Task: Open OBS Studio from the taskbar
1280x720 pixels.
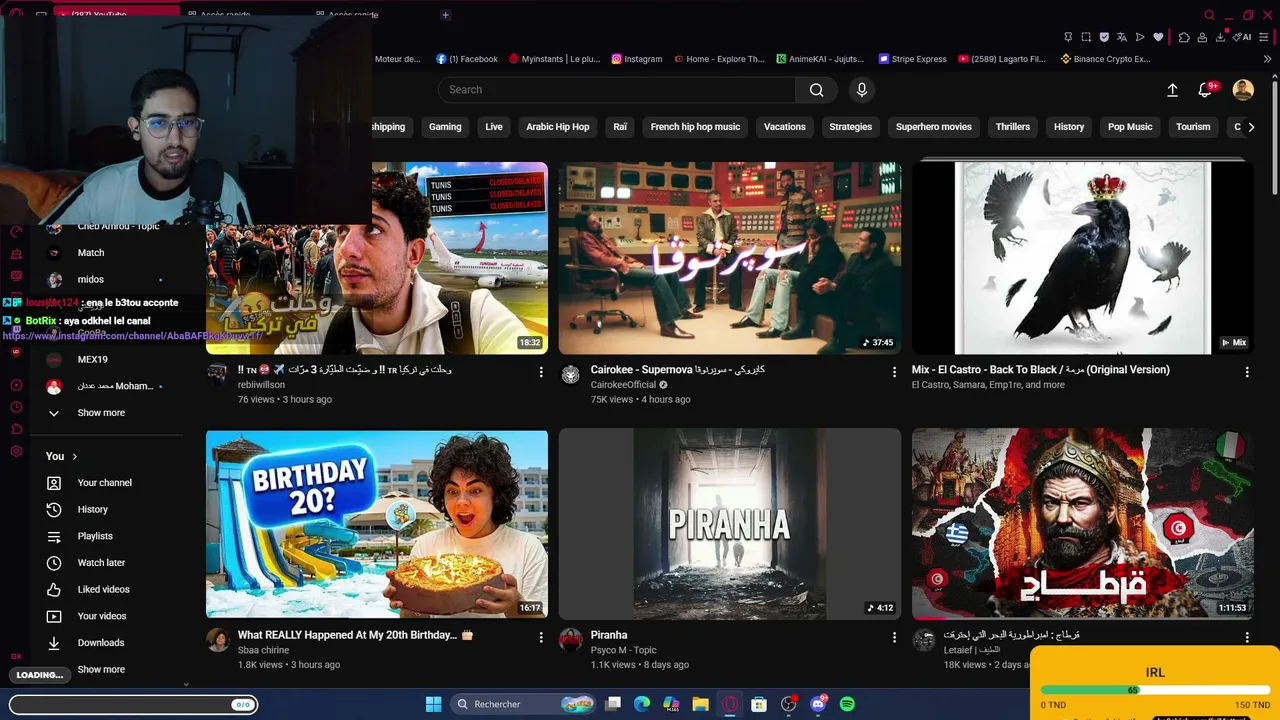Action: pyautogui.click(x=789, y=704)
